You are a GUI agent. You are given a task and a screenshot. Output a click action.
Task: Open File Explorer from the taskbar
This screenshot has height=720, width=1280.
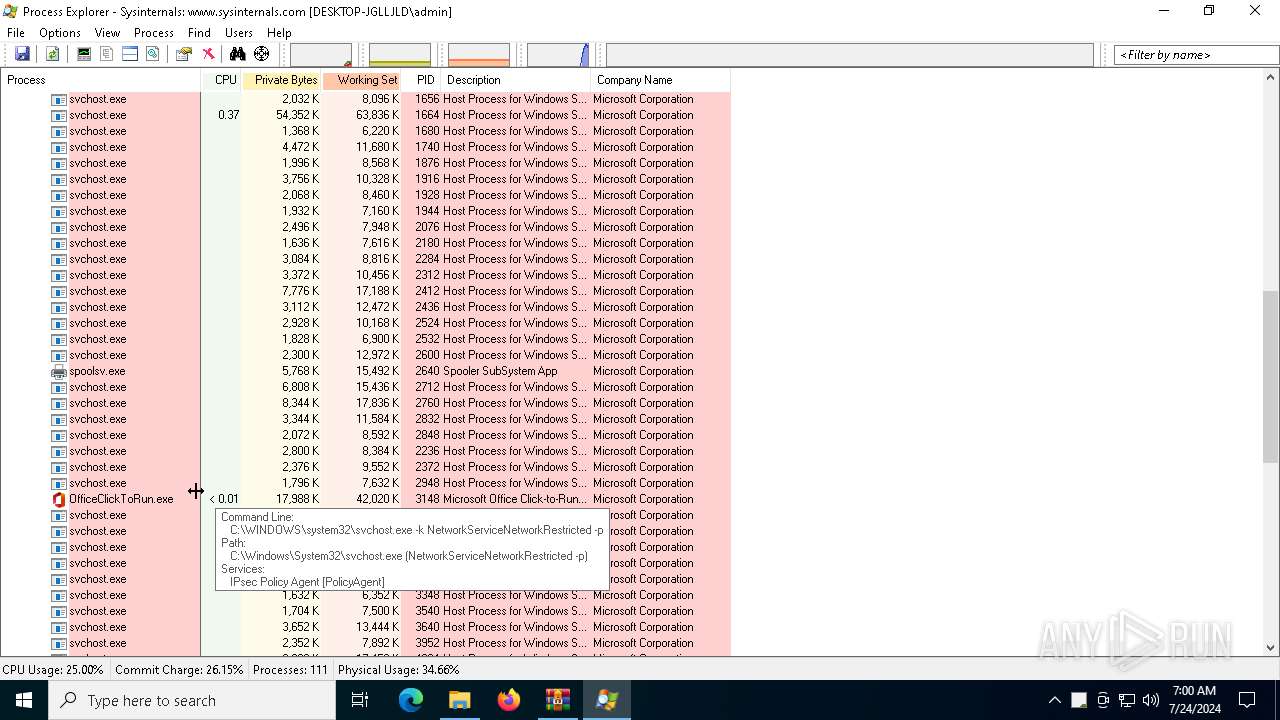tap(459, 700)
